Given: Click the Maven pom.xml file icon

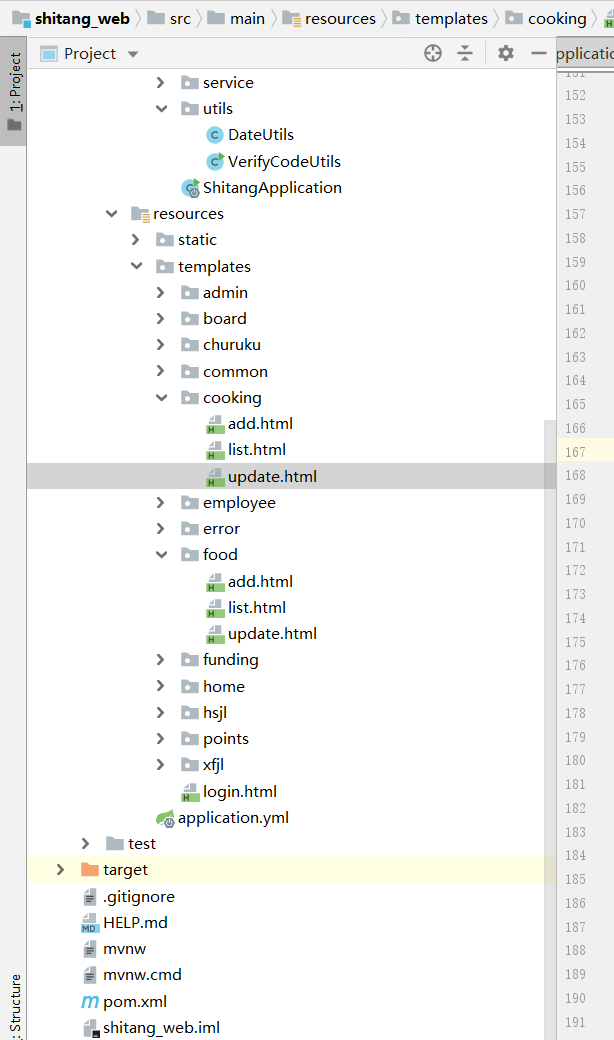Looking at the screenshot, I should (90, 1001).
